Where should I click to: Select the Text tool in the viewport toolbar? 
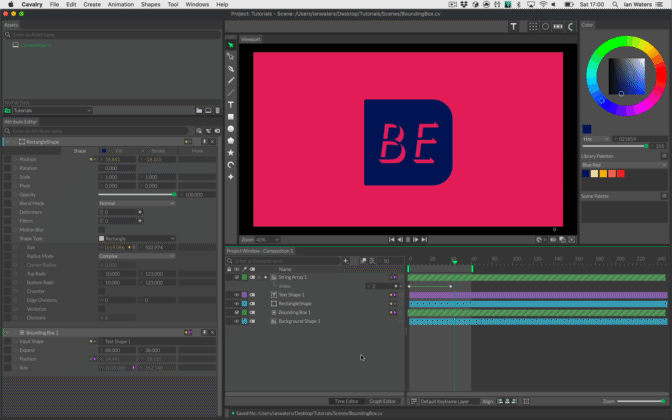(x=231, y=104)
